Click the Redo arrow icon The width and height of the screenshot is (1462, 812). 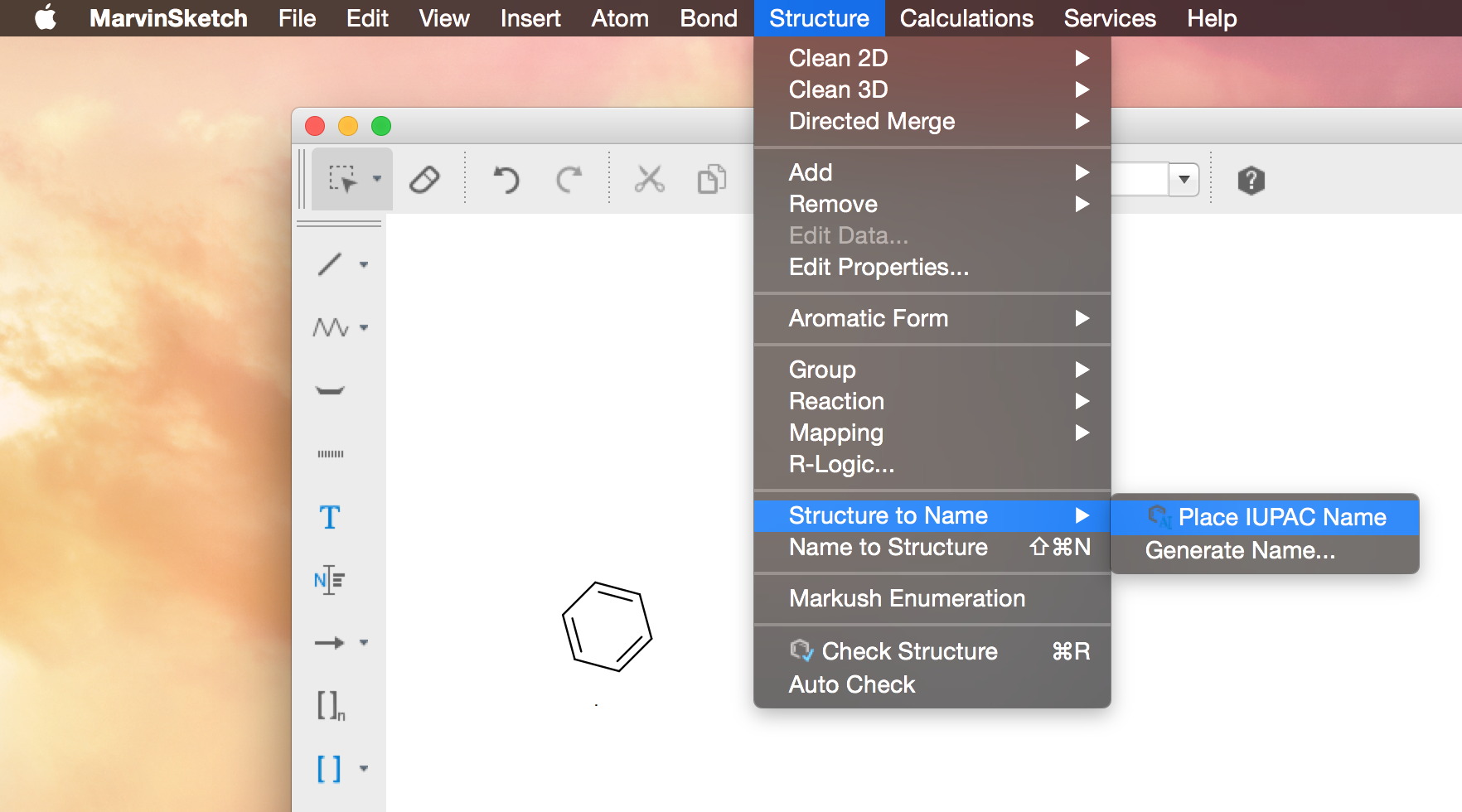point(569,179)
